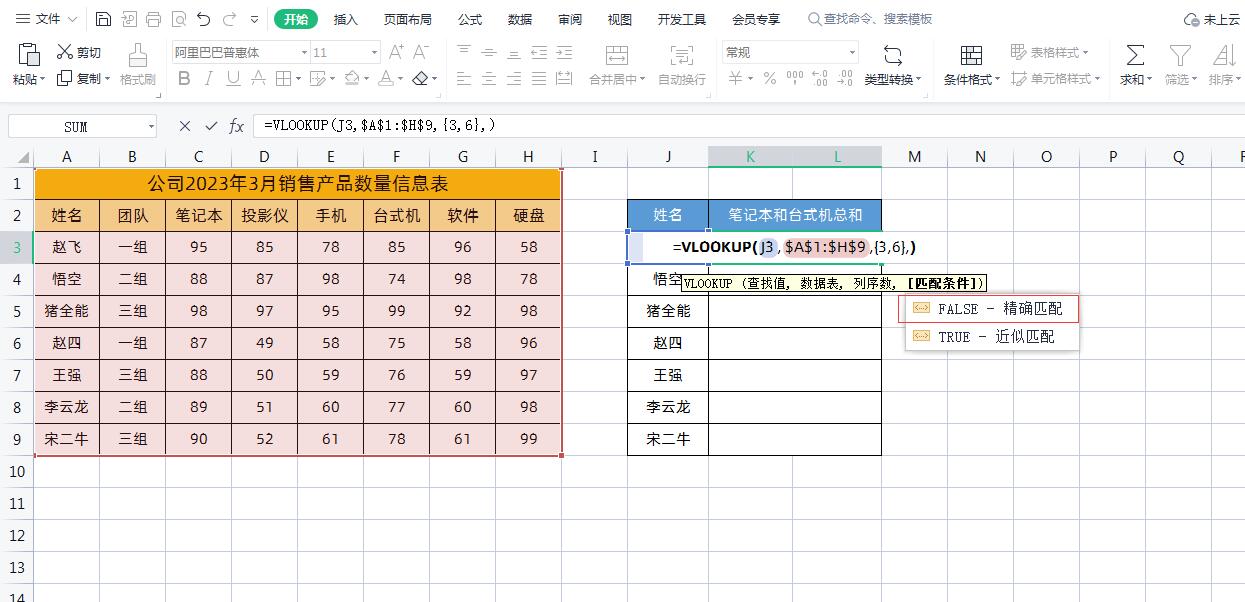Click the increase decimal places icon
1245x602 pixels.
tap(819, 78)
